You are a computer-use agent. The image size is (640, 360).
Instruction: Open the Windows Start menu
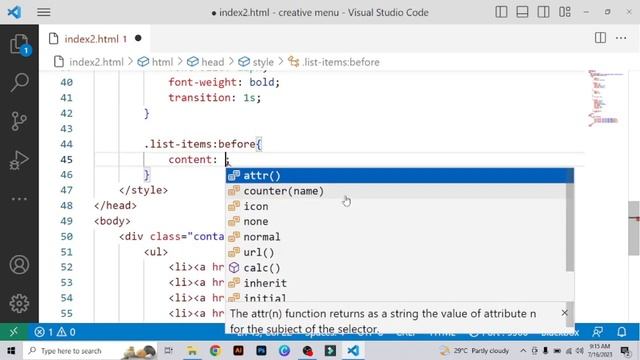(x=11, y=351)
